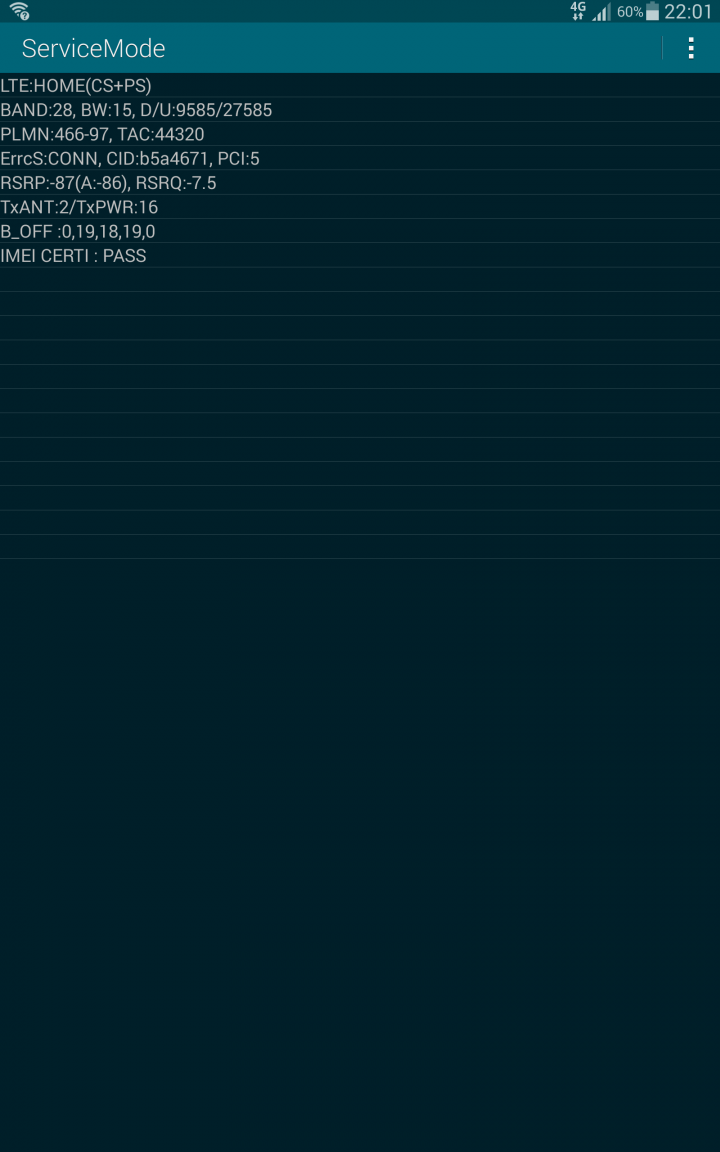Image resolution: width=720 pixels, height=1152 pixels.
Task: Select the TxANT:2/TxPWR:16 row
Action: pos(360,206)
